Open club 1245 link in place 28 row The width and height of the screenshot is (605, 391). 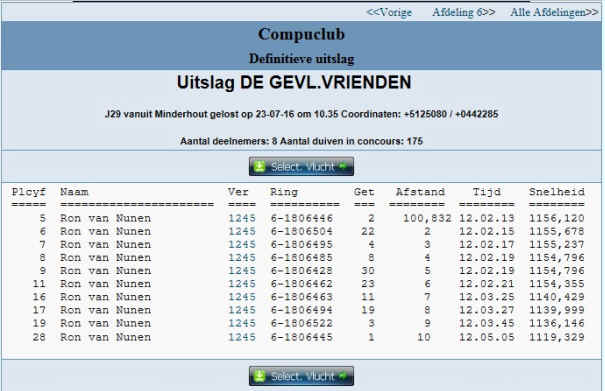click(x=242, y=337)
